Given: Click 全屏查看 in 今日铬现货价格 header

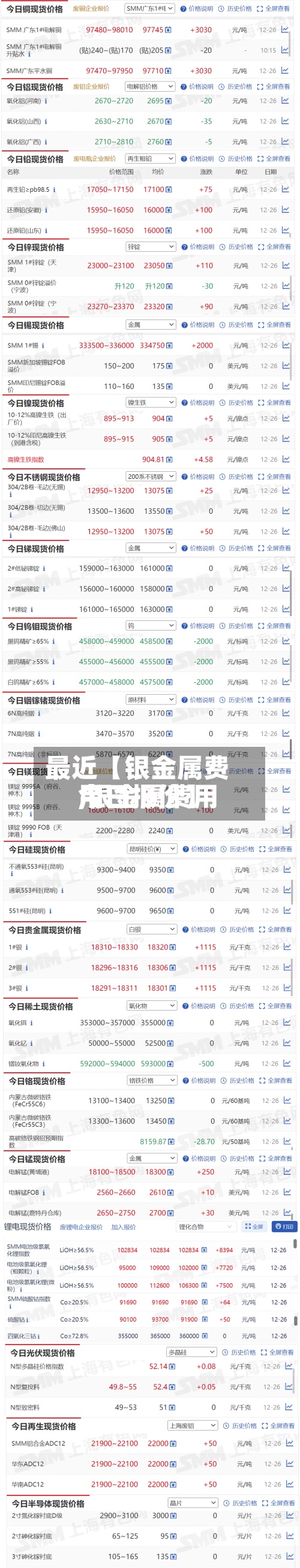Looking at the screenshot, I should [x=275, y=1081].
